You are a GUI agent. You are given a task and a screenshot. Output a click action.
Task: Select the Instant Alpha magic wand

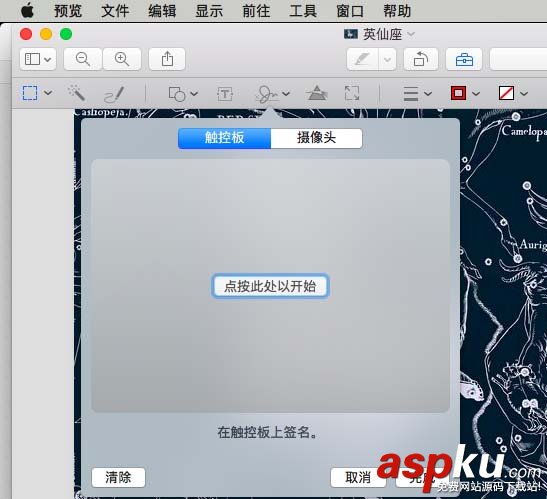(x=76, y=93)
